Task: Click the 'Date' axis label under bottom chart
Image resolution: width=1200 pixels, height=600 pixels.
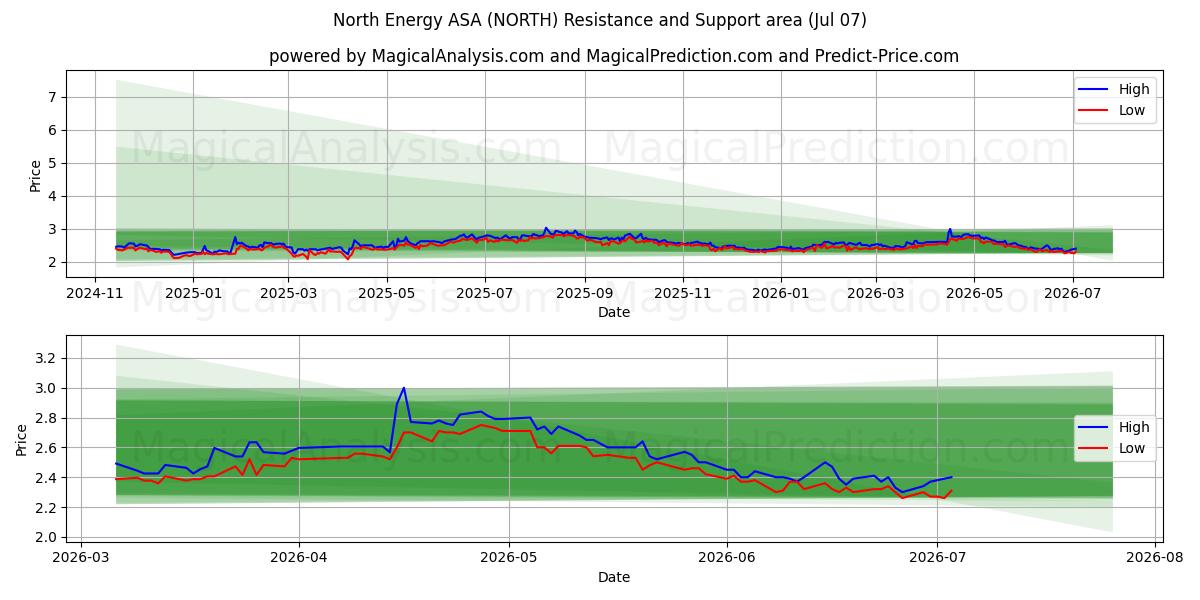Action: point(614,577)
